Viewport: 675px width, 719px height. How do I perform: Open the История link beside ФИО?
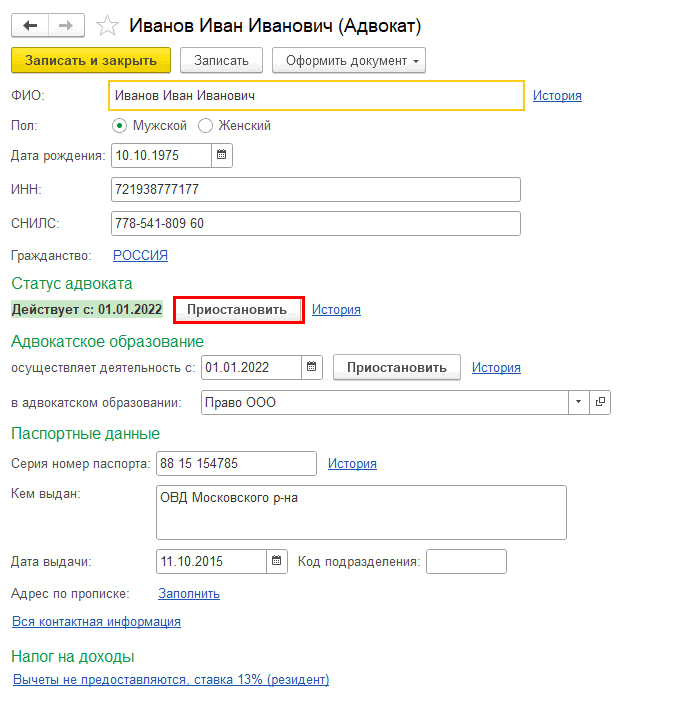[557, 96]
